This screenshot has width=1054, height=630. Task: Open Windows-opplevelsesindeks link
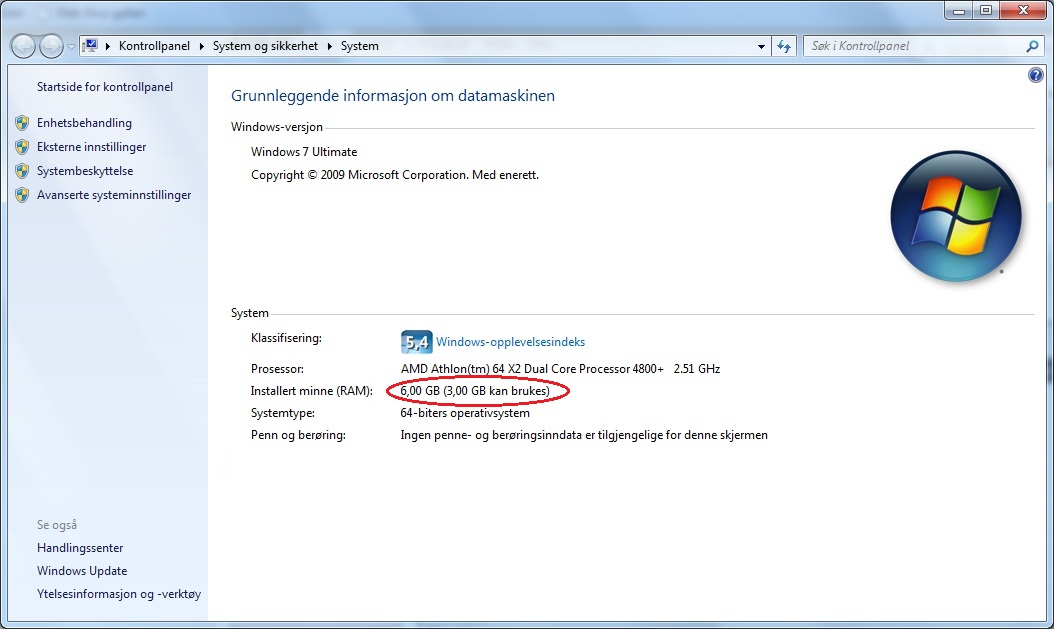510,342
